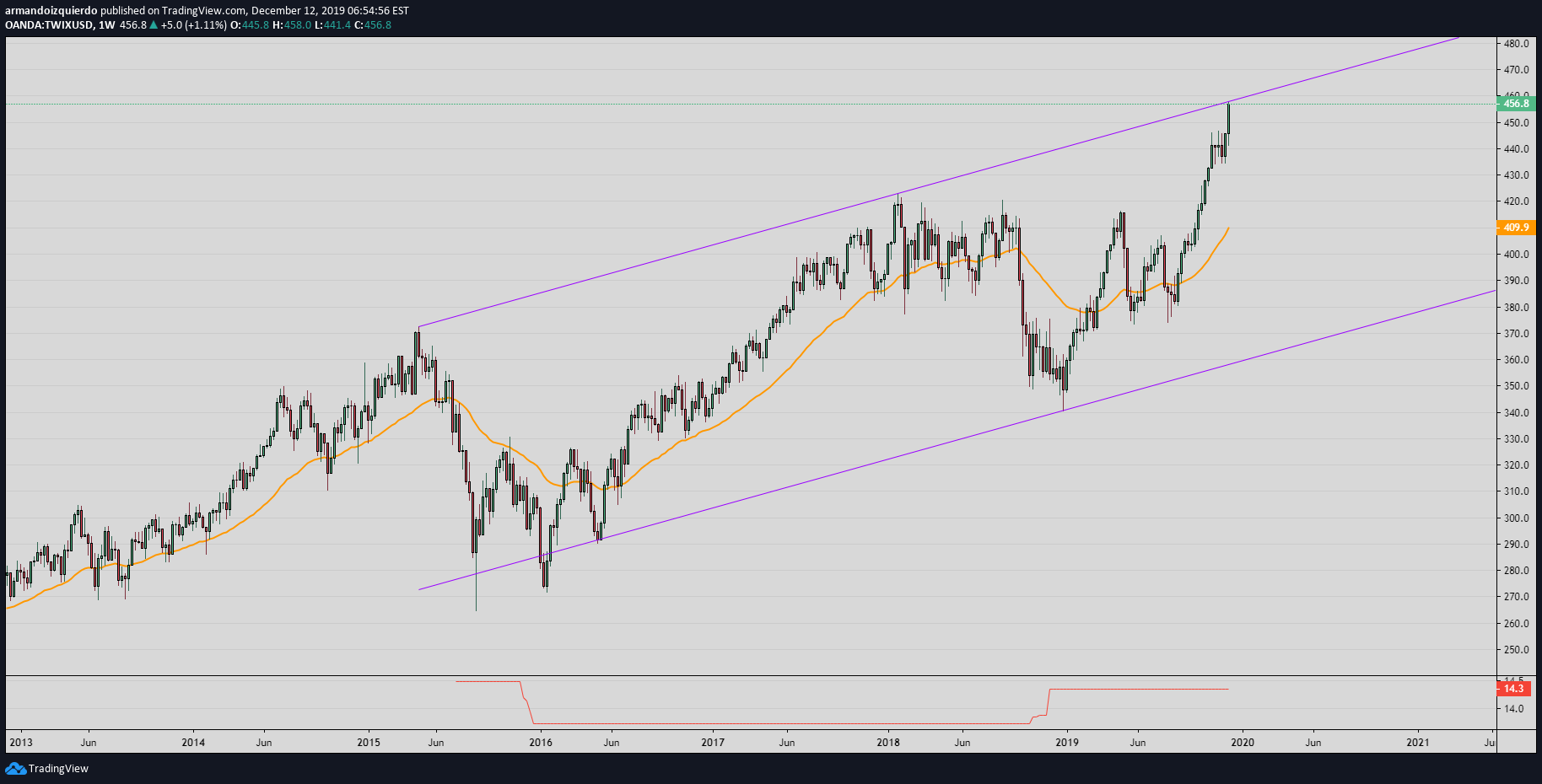Click the 2019 year label on time axis
This screenshot has height=784, width=1542.
pos(1067,743)
